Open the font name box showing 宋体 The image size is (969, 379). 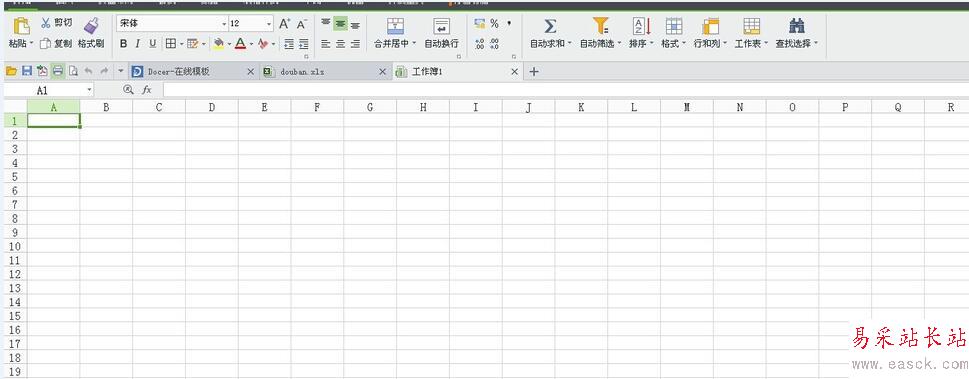point(172,23)
